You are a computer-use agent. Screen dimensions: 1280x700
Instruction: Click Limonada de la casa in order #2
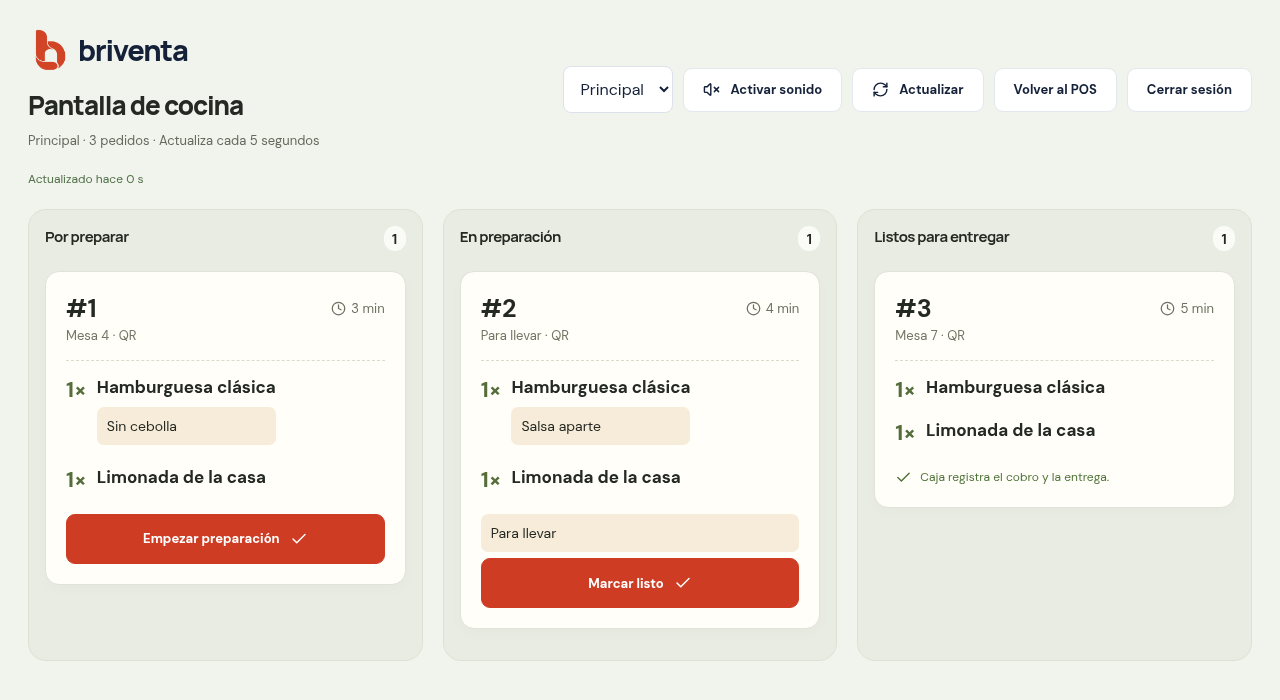596,477
